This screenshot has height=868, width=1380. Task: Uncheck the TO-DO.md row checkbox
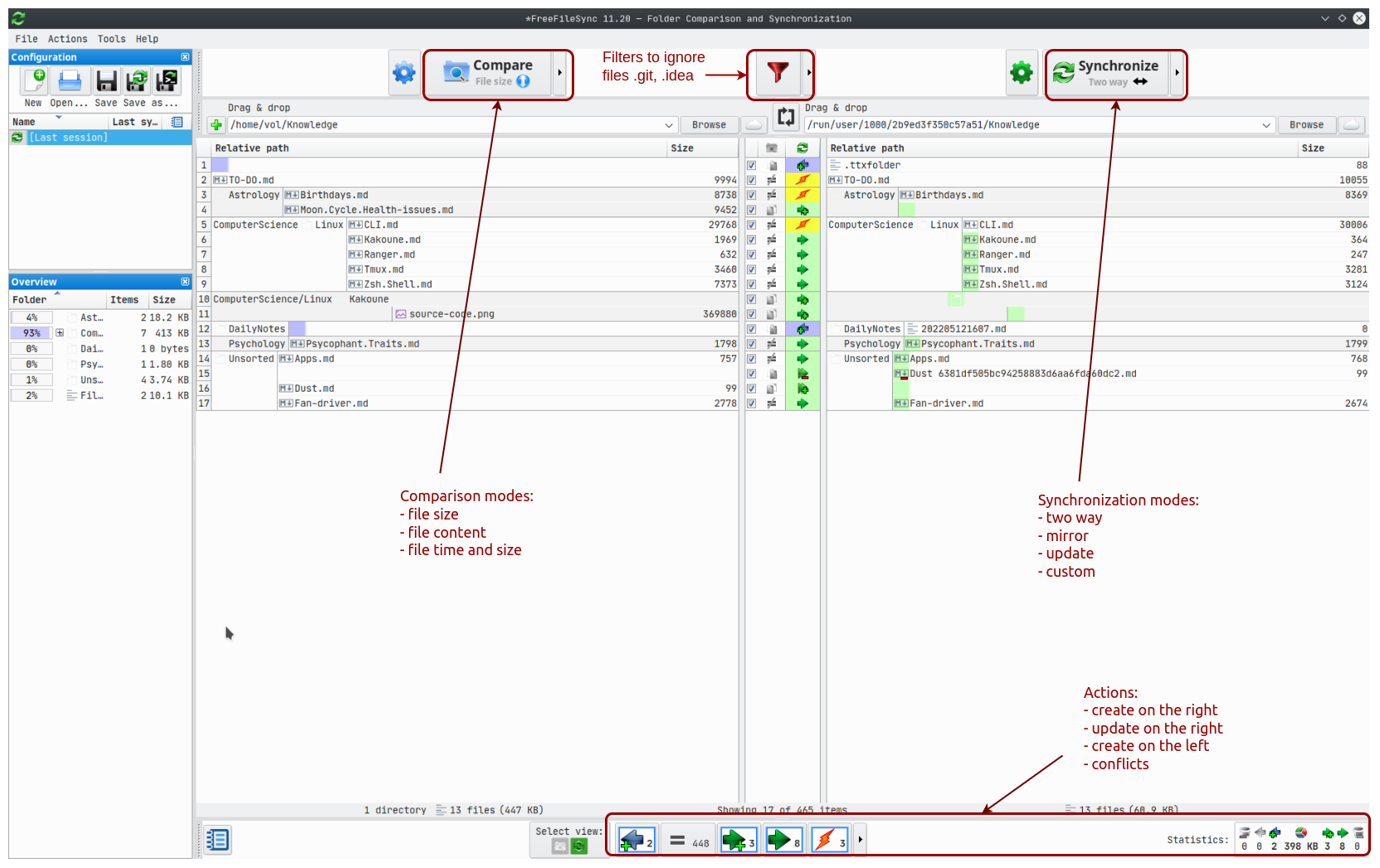[x=752, y=180]
